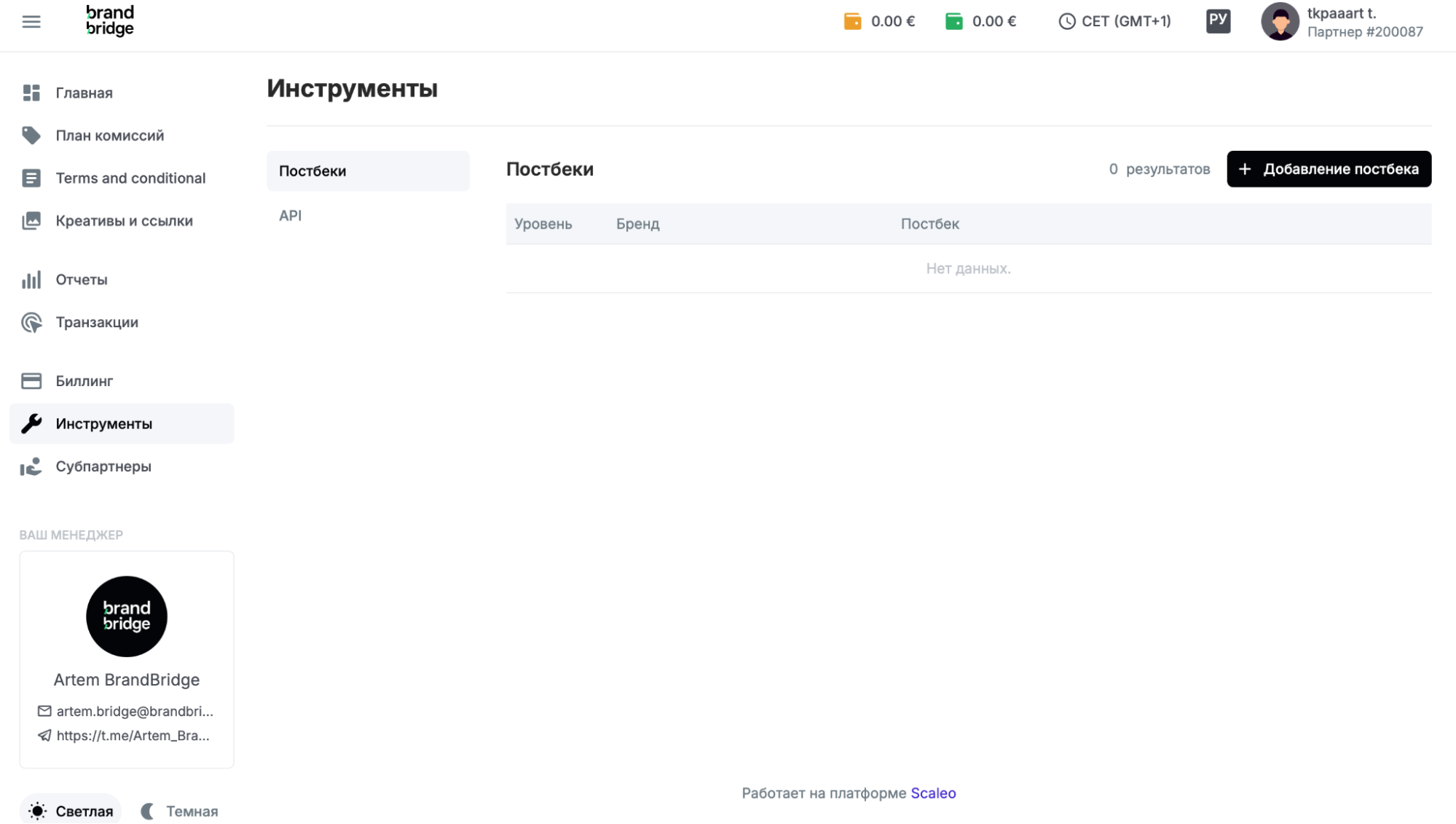This screenshot has width=1456, height=824.
Task: Go to Главная menu item
Action: (122, 93)
